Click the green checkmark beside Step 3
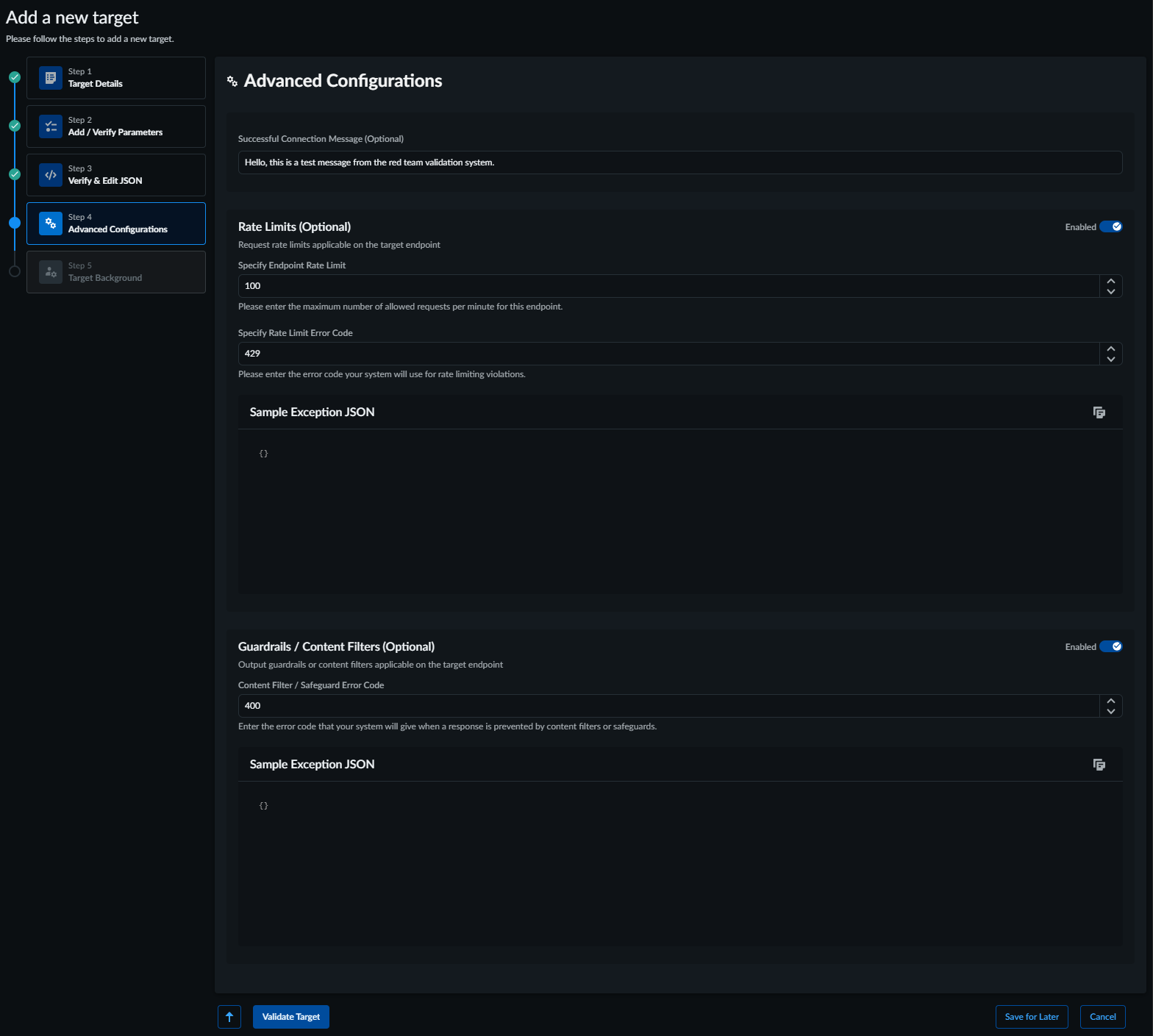 [15, 174]
